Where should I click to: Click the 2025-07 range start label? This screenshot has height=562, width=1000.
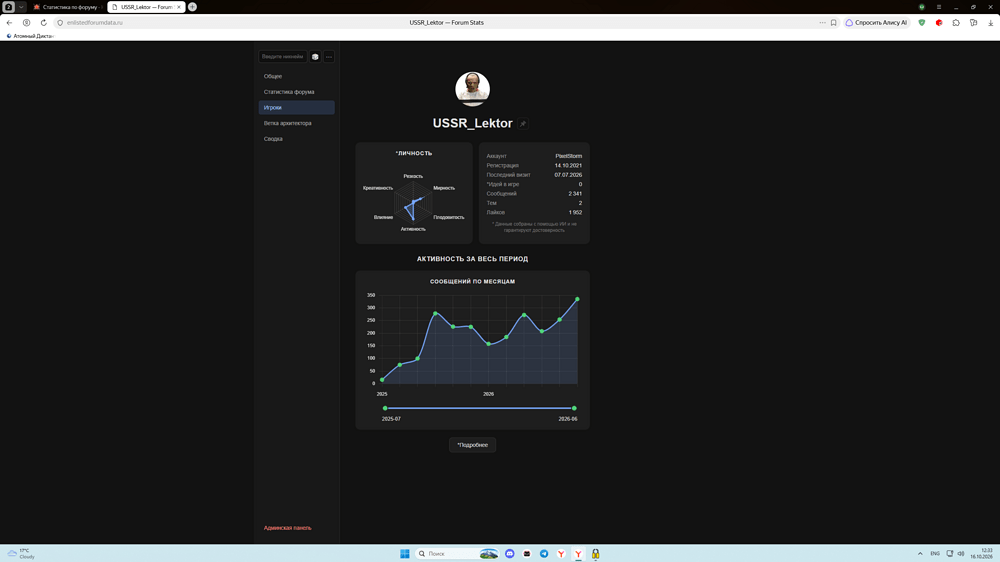pos(391,419)
